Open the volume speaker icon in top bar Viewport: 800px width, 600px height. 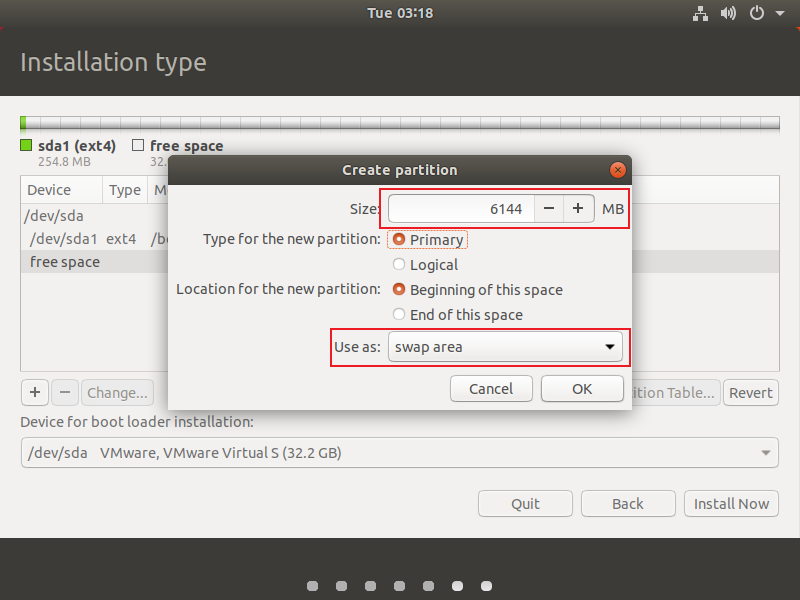pyautogui.click(x=728, y=13)
